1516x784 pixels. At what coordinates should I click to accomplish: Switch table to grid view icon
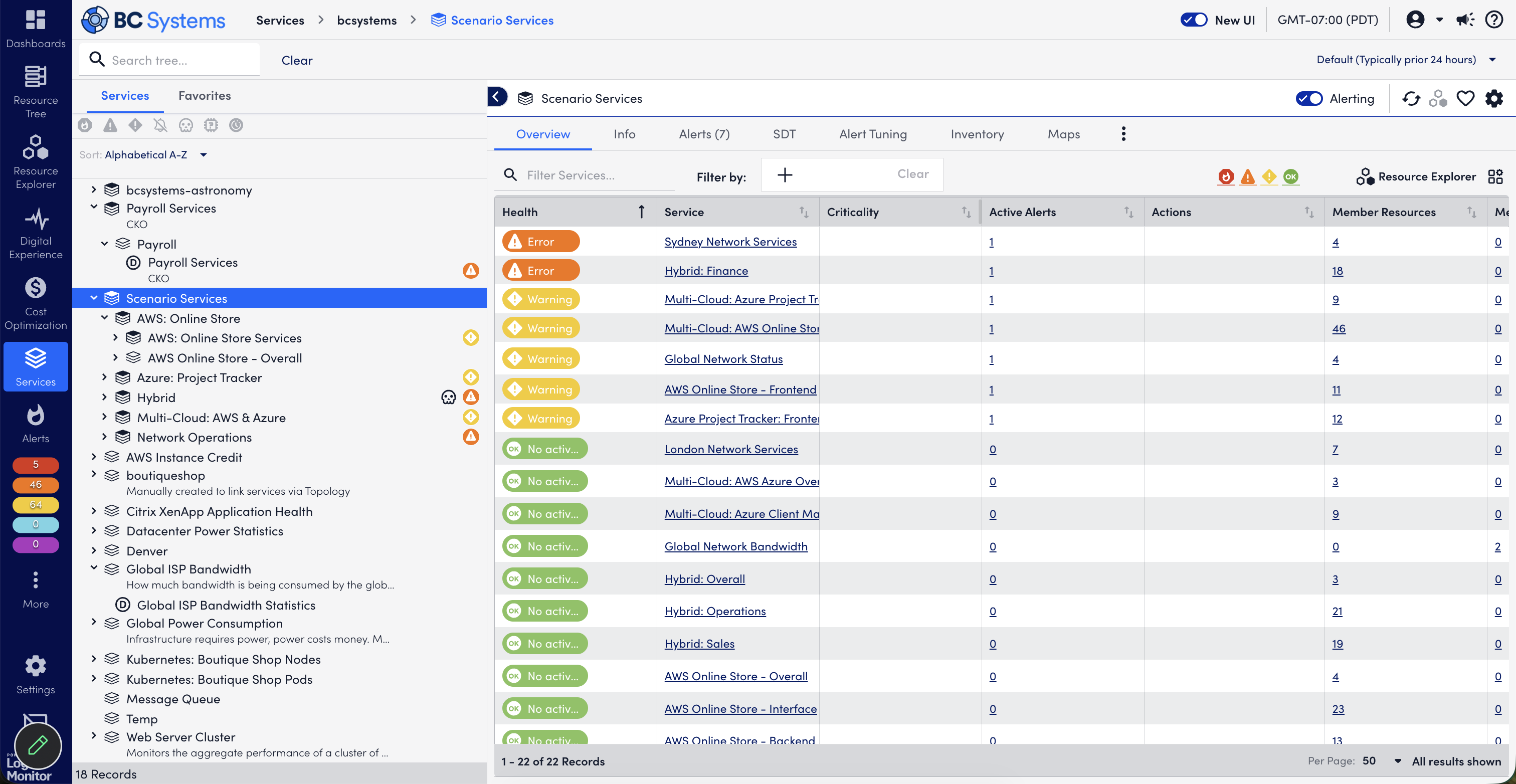[1495, 176]
